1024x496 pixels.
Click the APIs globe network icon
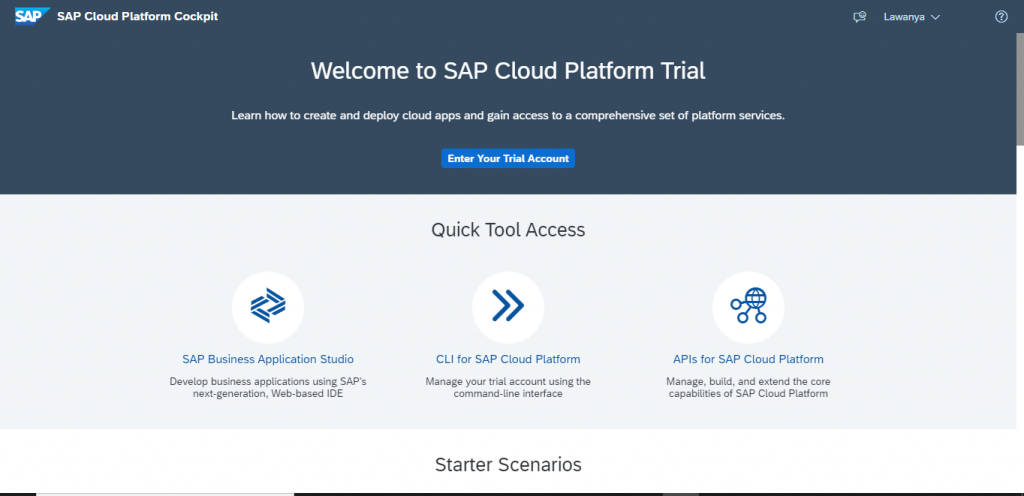click(x=748, y=307)
